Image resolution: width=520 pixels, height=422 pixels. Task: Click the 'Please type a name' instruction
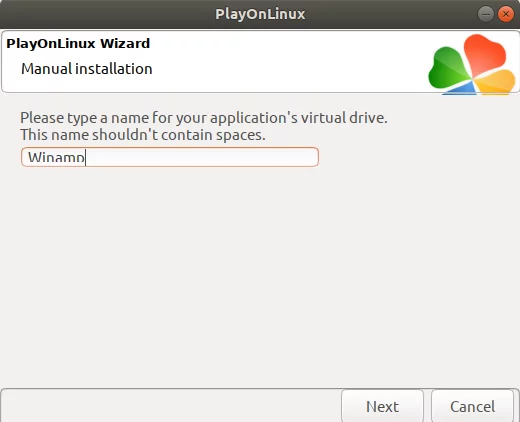[204, 118]
